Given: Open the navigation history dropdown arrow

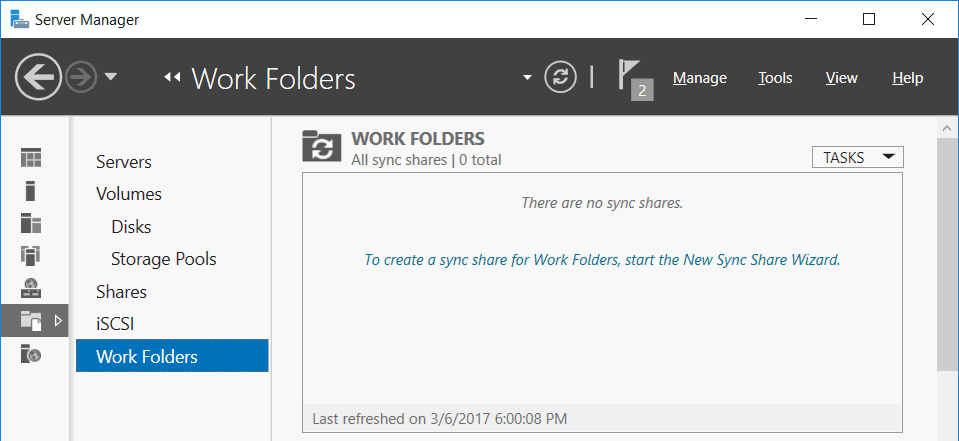Looking at the screenshot, I should tap(110, 77).
